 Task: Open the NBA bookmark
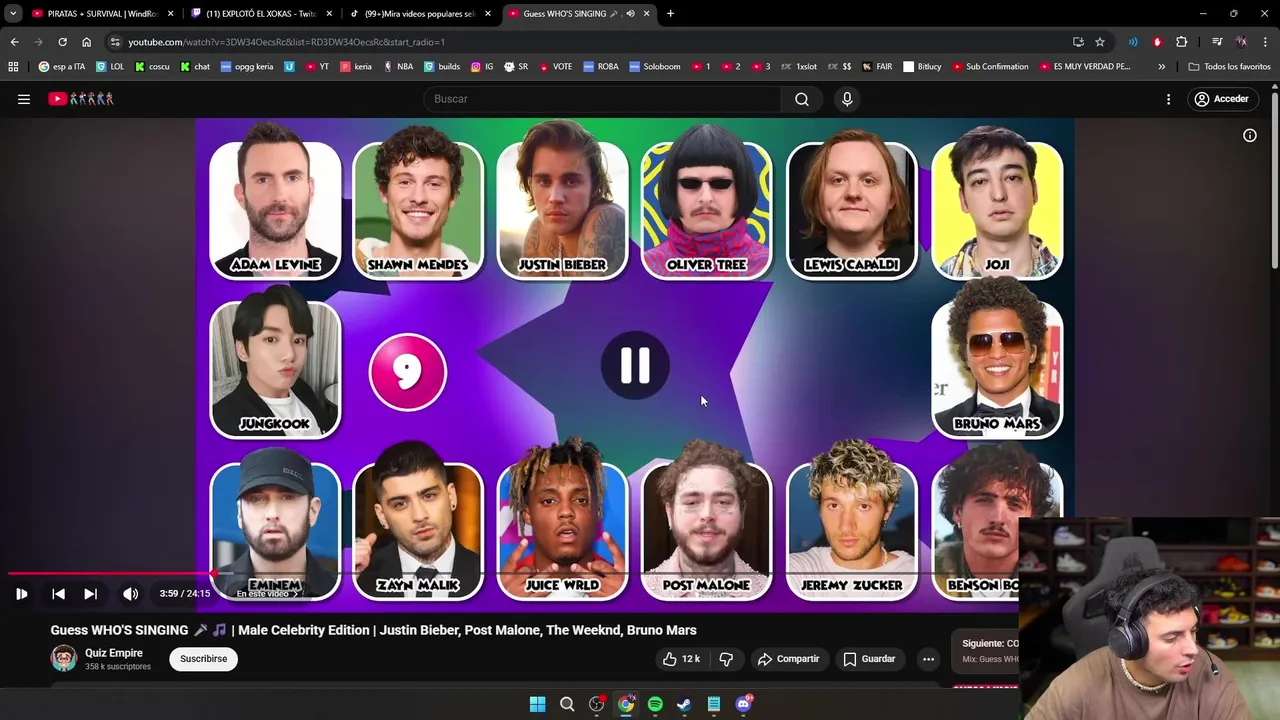point(397,67)
